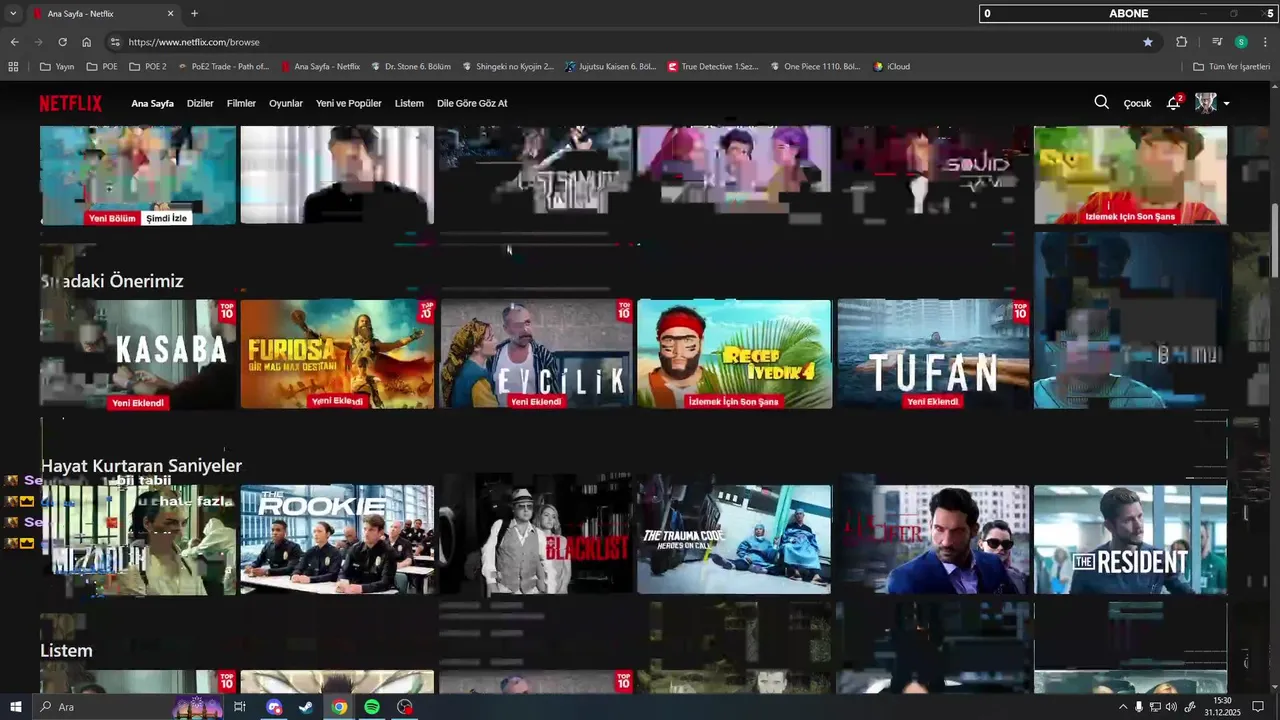Open the apps grid in bookmarks bar
The height and width of the screenshot is (720, 1280).
[13, 67]
